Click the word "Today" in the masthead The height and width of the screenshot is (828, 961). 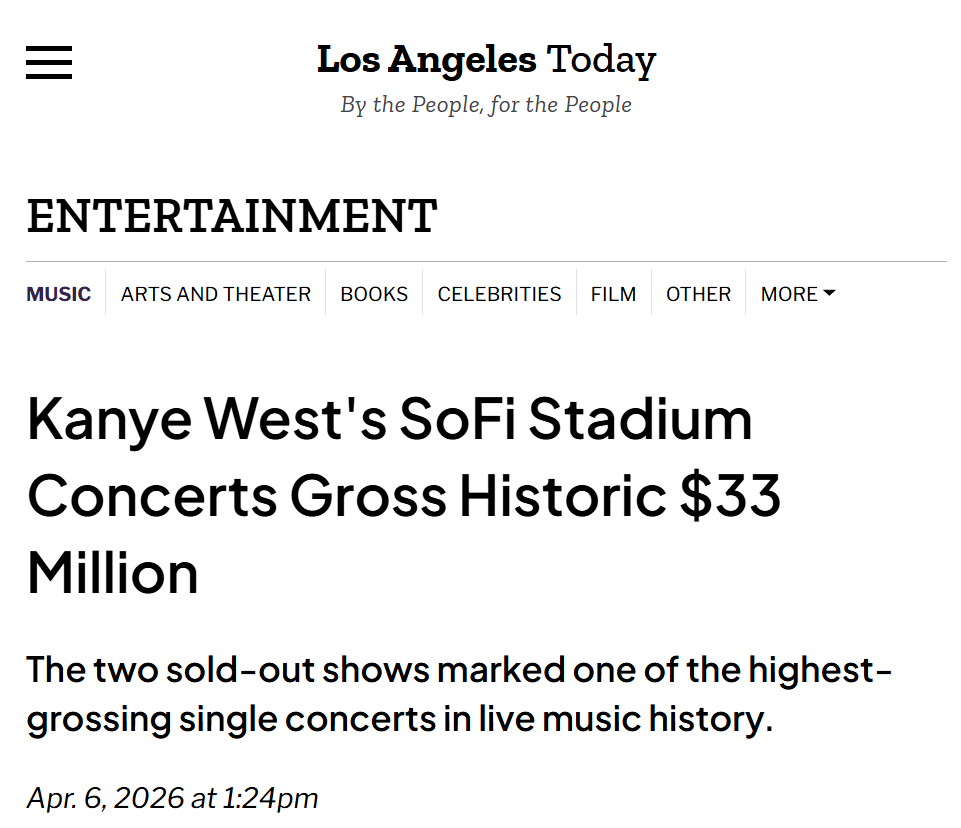[x=601, y=60]
